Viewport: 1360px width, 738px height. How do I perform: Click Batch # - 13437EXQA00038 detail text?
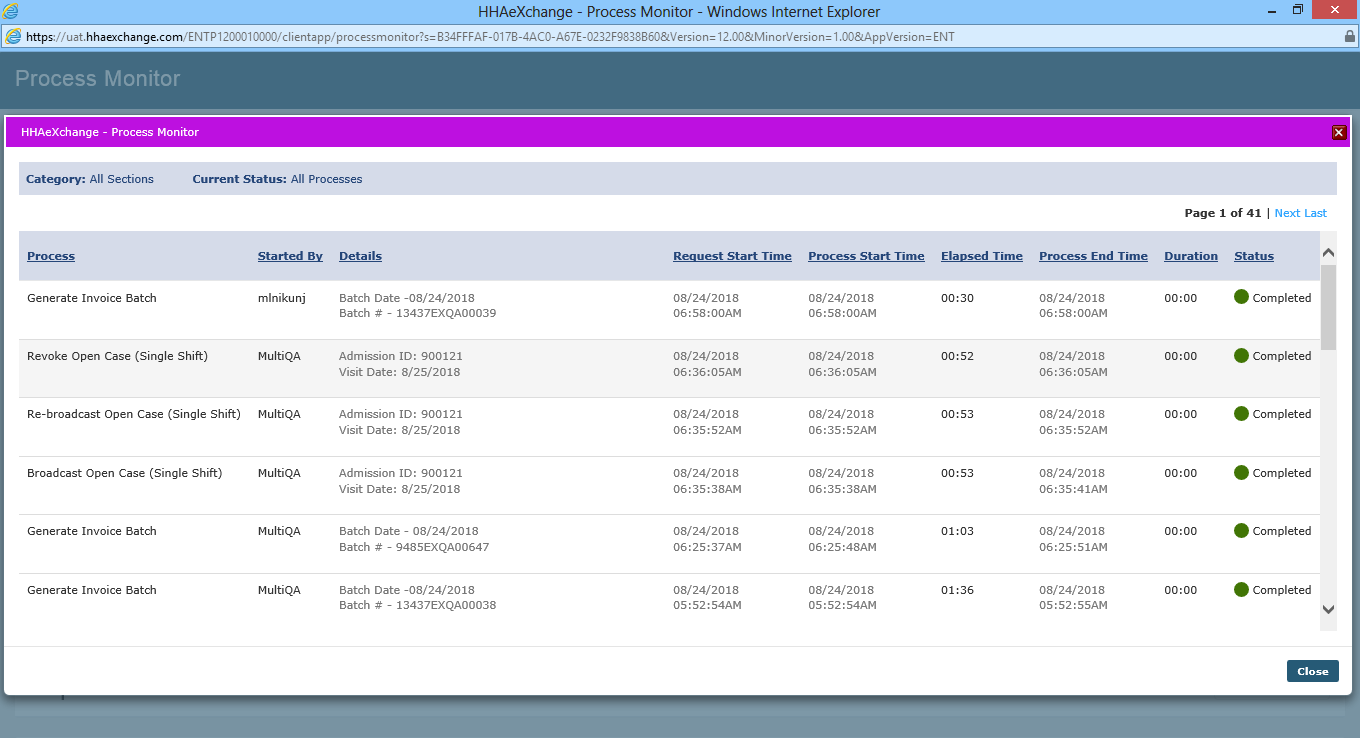click(418, 605)
